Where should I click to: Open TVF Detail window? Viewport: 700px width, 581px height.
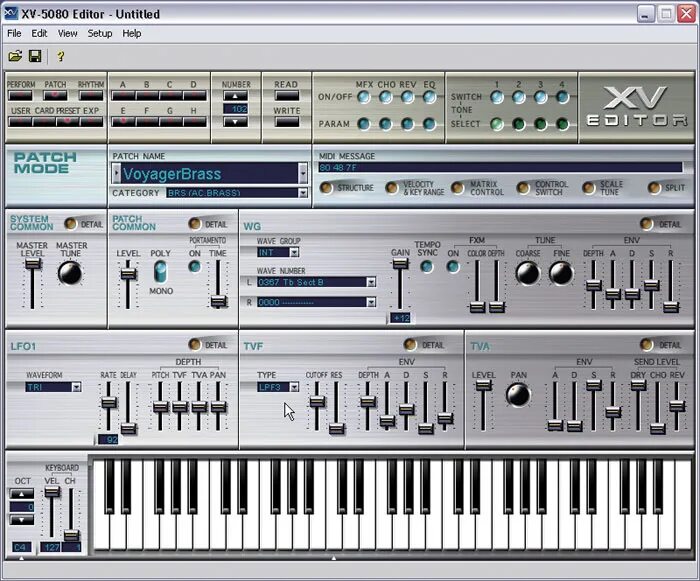[x=410, y=344]
